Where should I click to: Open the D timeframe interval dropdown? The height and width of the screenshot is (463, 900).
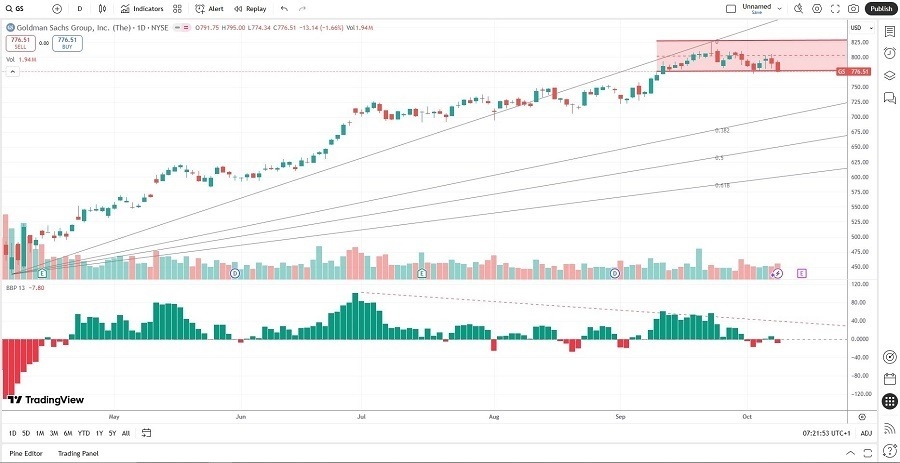click(x=79, y=8)
